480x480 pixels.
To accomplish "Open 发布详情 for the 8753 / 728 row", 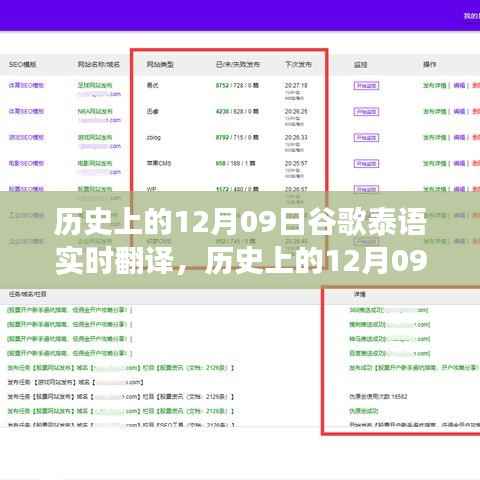I will click(435, 85).
